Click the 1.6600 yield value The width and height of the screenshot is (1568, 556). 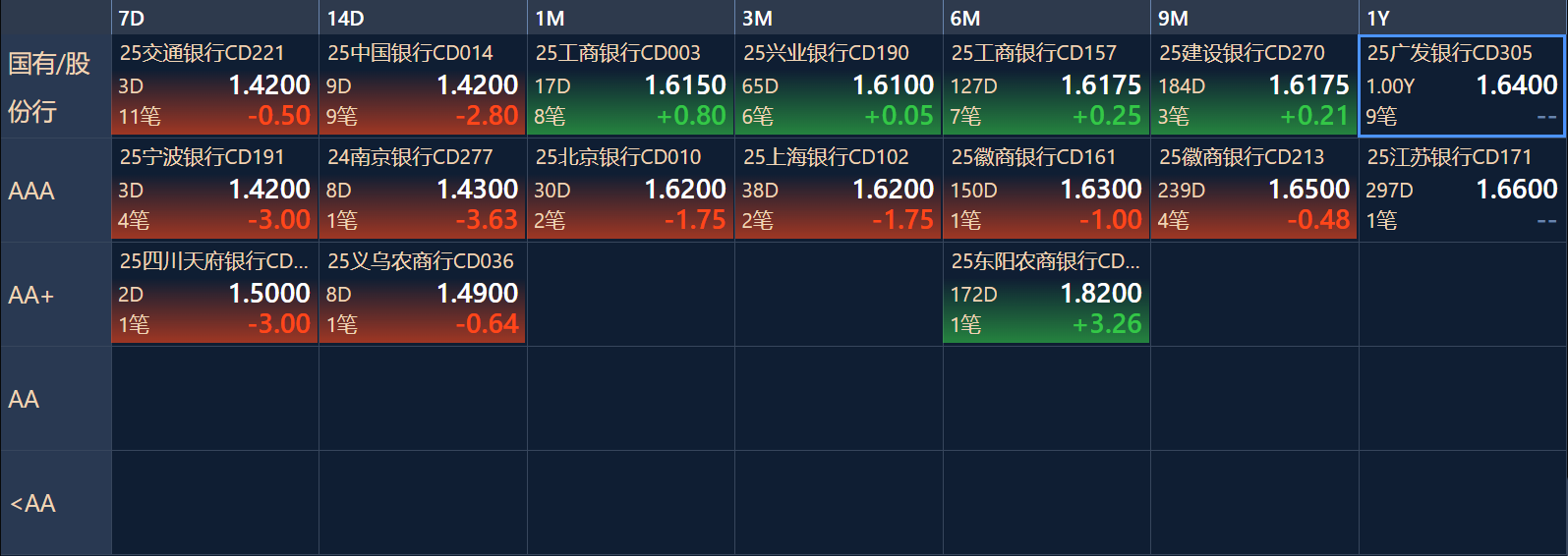[1517, 189]
